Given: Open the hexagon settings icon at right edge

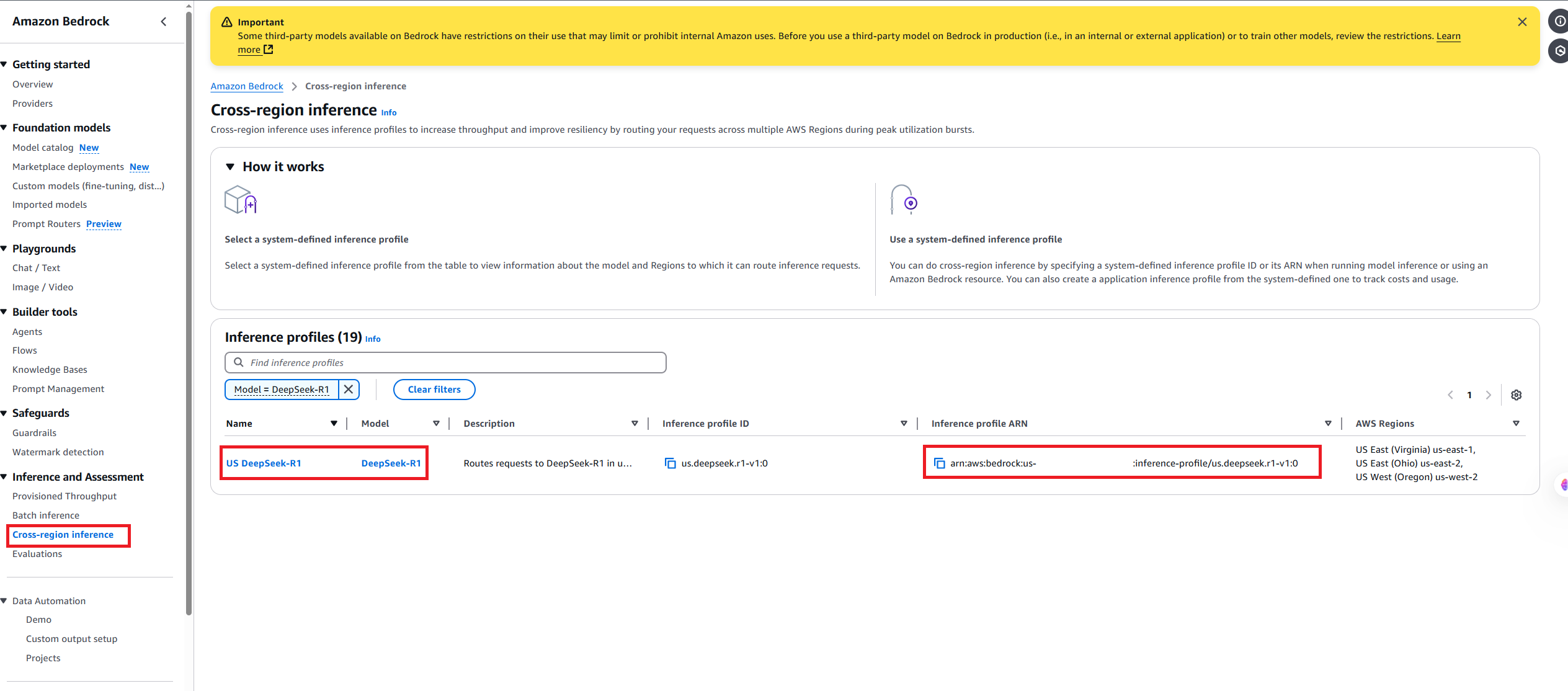Looking at the screenshot, I should coord(1559,51).
